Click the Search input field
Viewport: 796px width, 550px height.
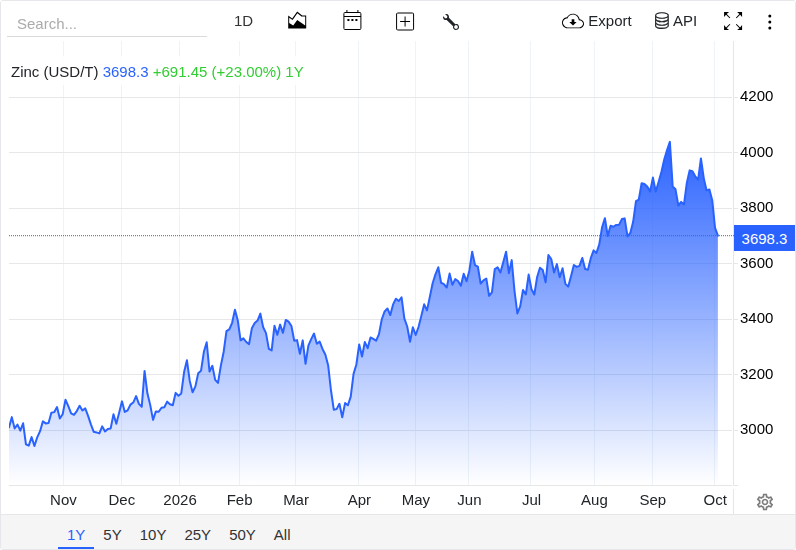[x=107, y=24]
